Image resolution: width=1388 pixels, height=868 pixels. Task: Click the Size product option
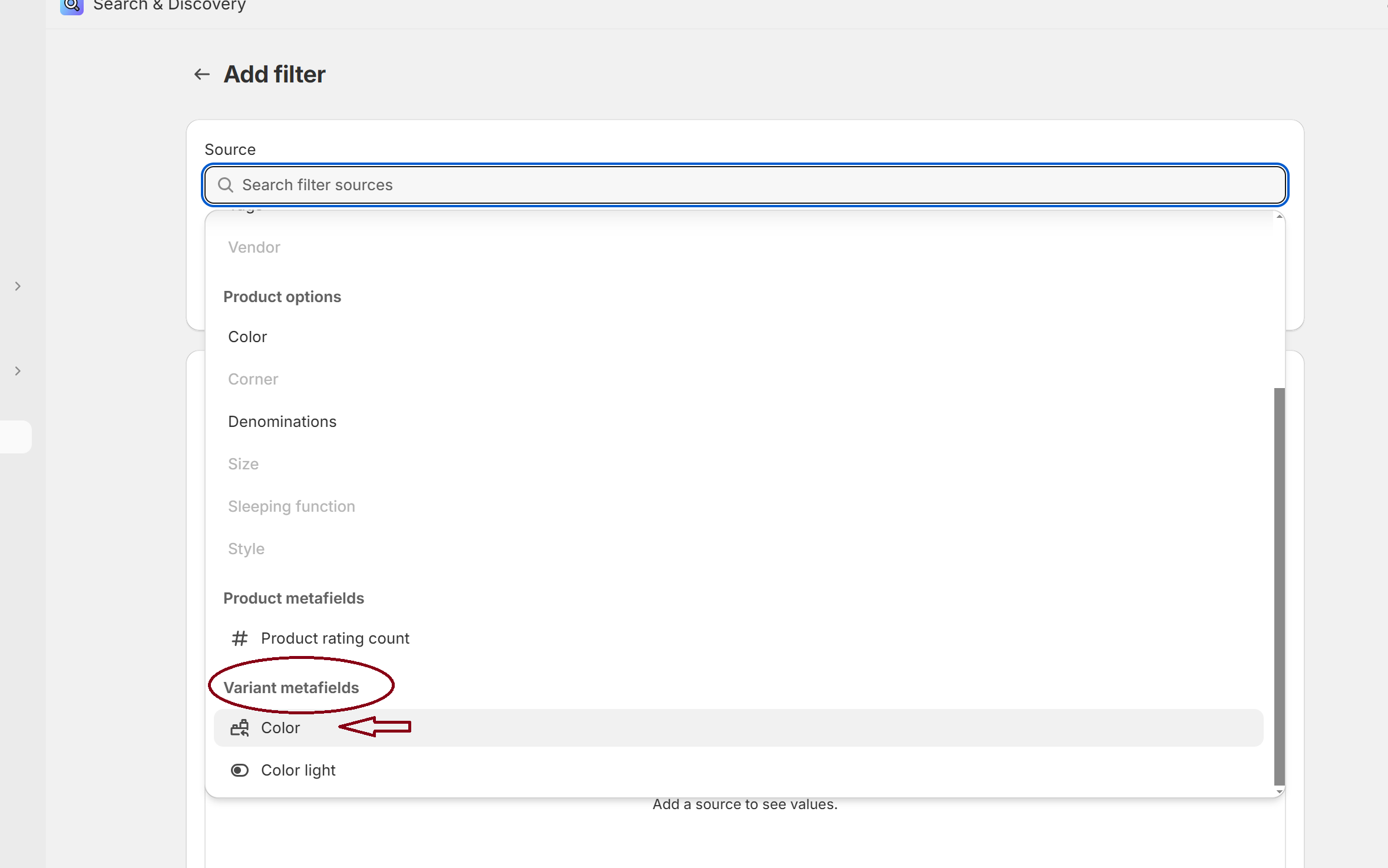[x=243, y=464]
